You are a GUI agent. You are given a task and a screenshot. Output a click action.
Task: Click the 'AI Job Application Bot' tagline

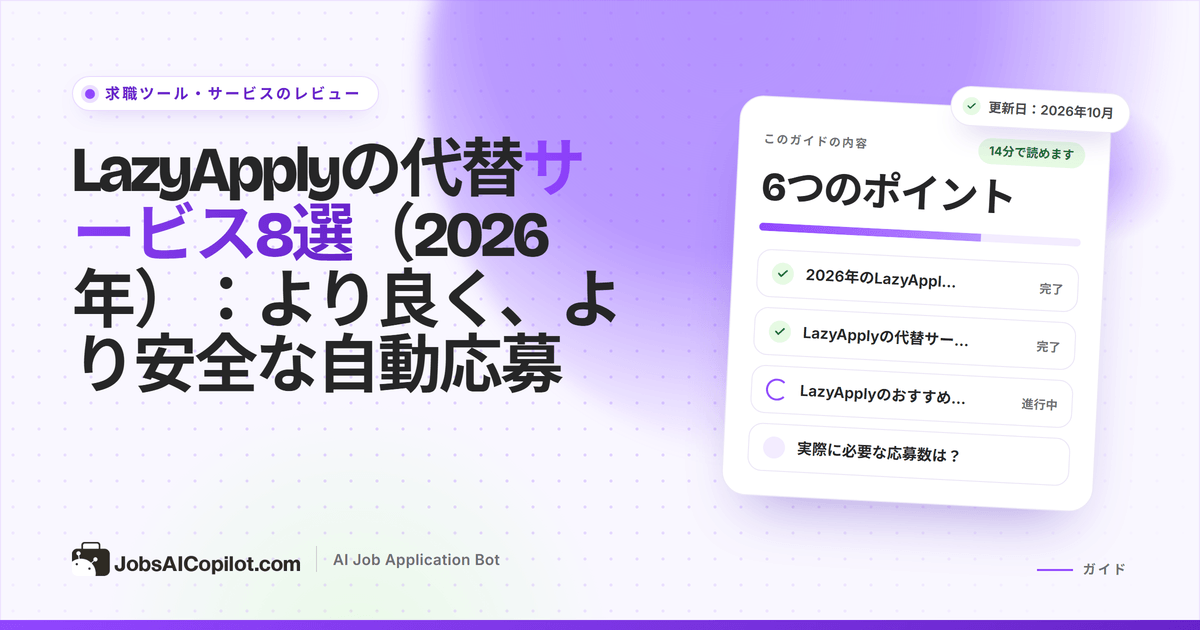[416, 560]
